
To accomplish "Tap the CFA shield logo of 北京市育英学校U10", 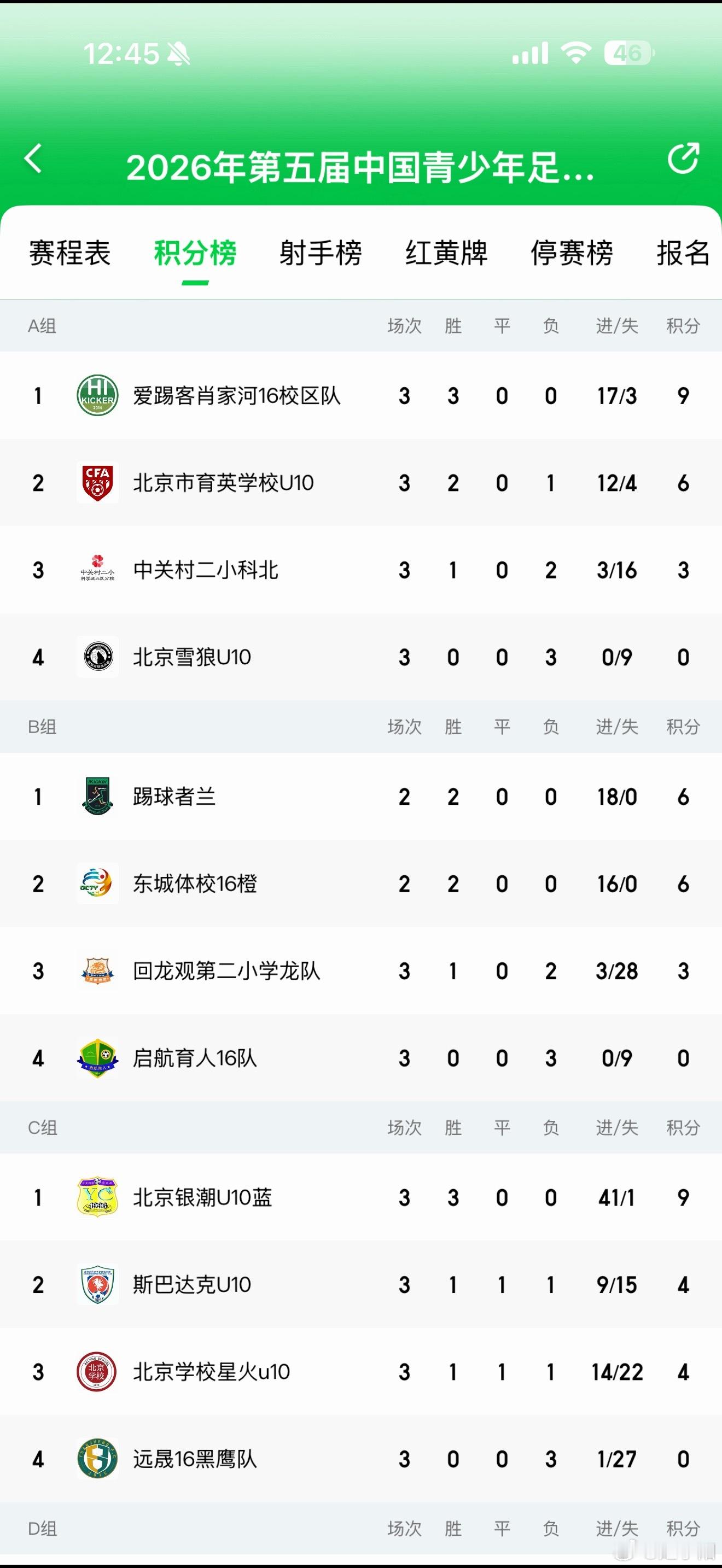I will [97, 483].
